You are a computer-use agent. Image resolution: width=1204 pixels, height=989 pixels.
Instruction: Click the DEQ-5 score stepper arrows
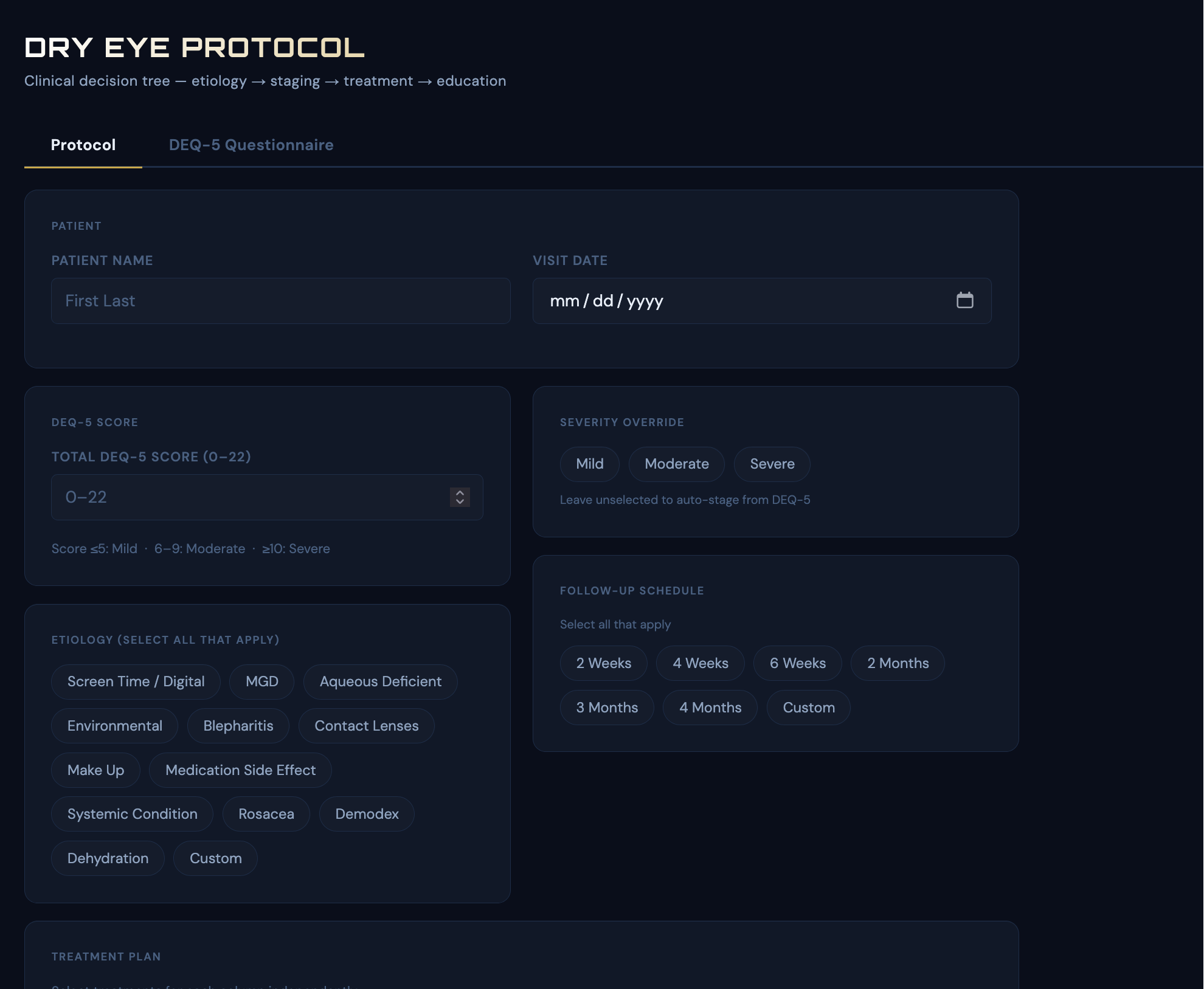(460, 497)
